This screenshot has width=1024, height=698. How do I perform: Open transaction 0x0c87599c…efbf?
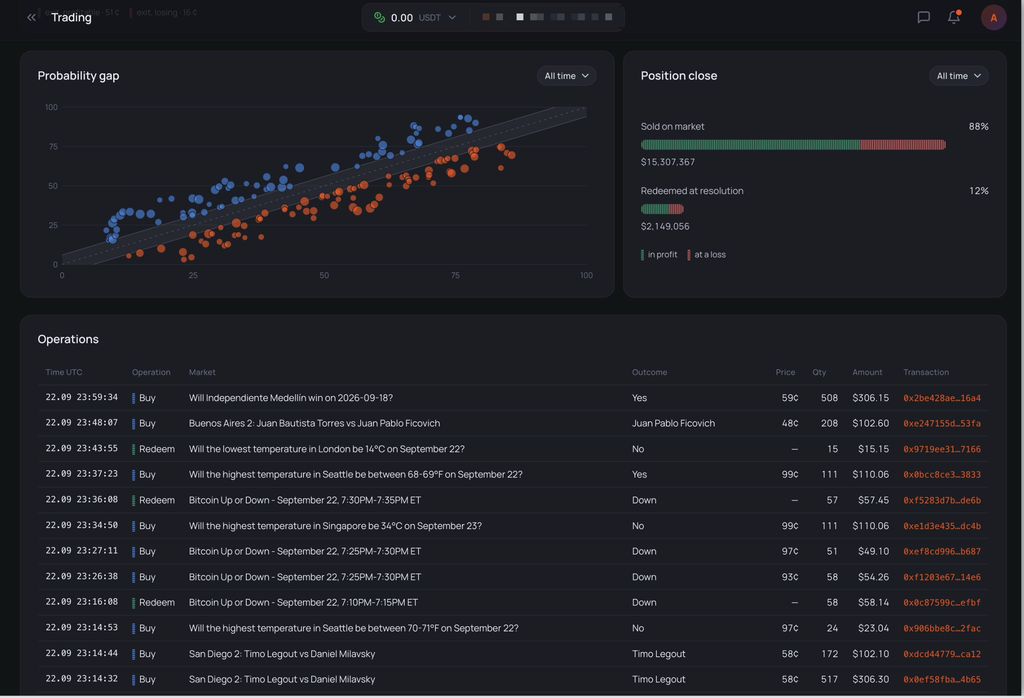point(942,603)
